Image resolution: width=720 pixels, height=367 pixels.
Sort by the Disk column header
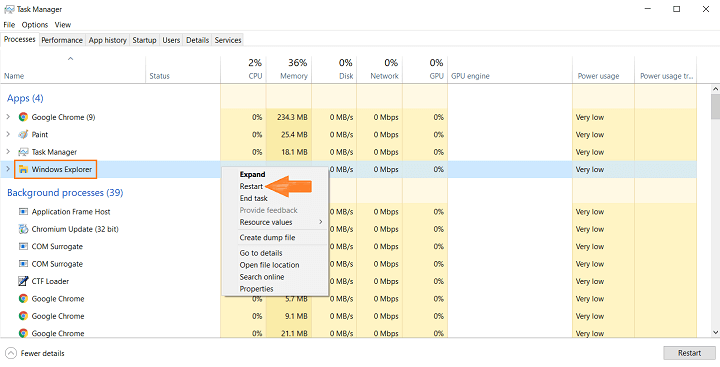tap(334, 70)
